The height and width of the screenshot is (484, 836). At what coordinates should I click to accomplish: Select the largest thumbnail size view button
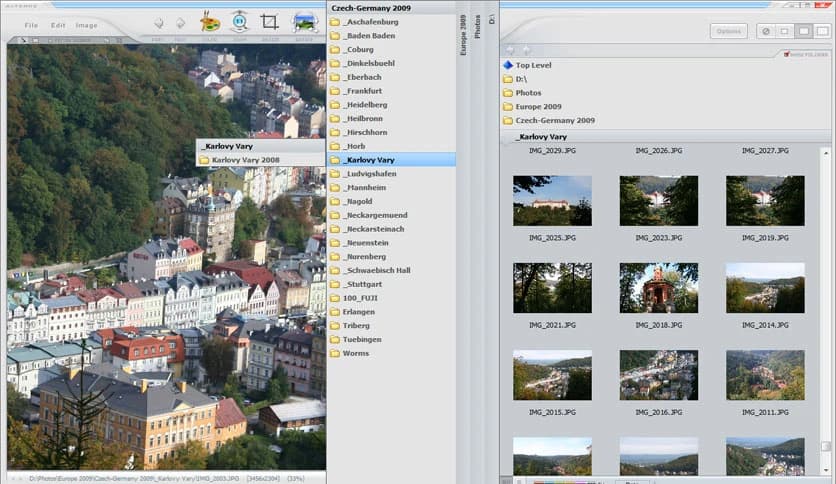pyautogui.click(x=820, y=31)
